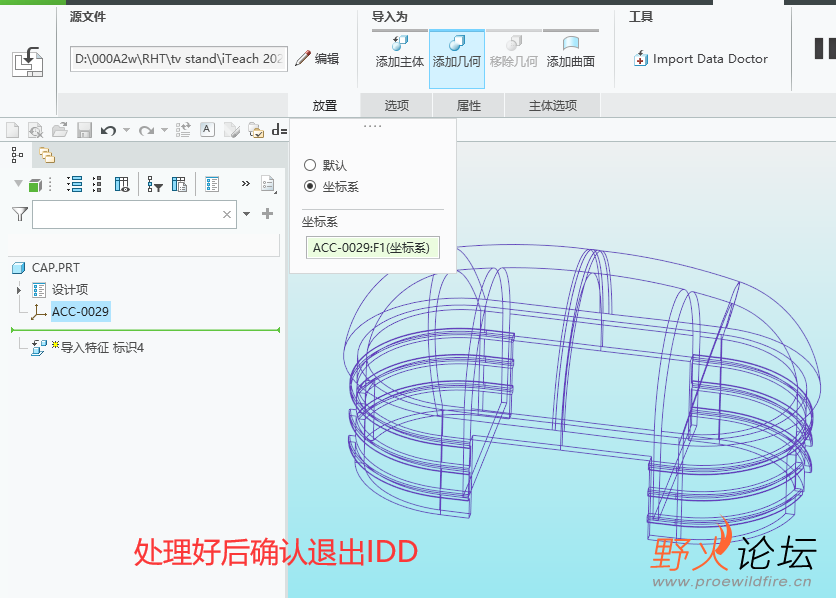Screen dimensions: 836x598
Task: Click the large import file icon
Action: 28,61
